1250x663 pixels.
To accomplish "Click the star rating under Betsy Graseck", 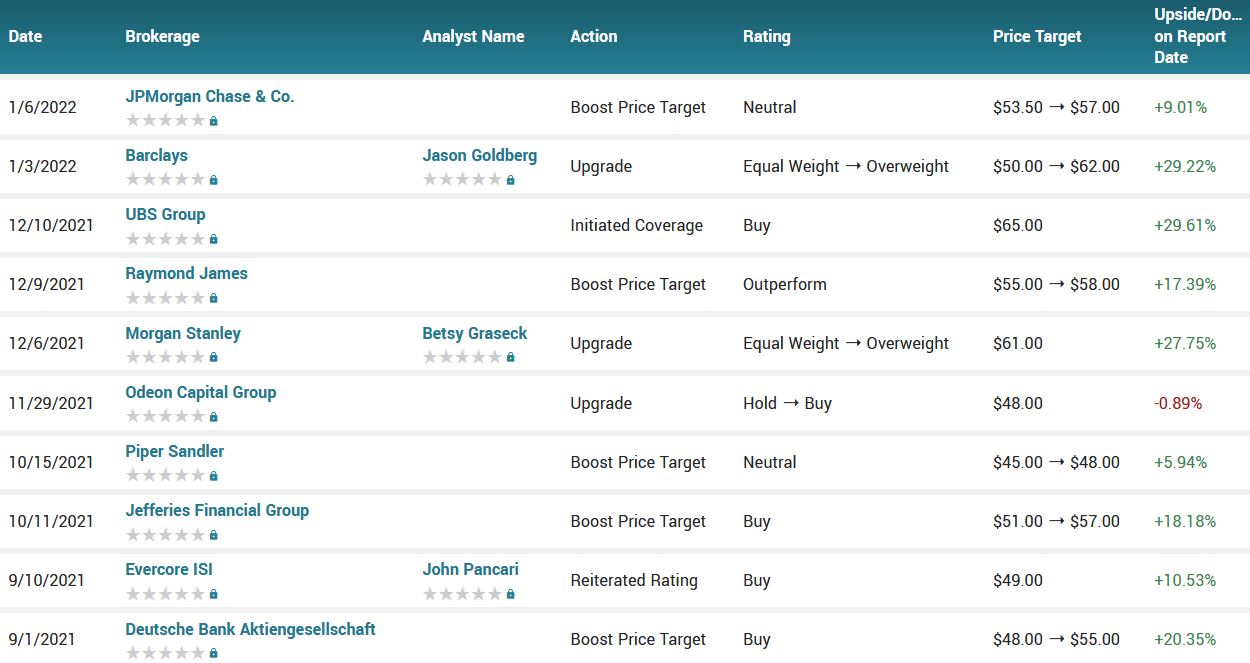I will pyautogui.click(x=462, y=357).
